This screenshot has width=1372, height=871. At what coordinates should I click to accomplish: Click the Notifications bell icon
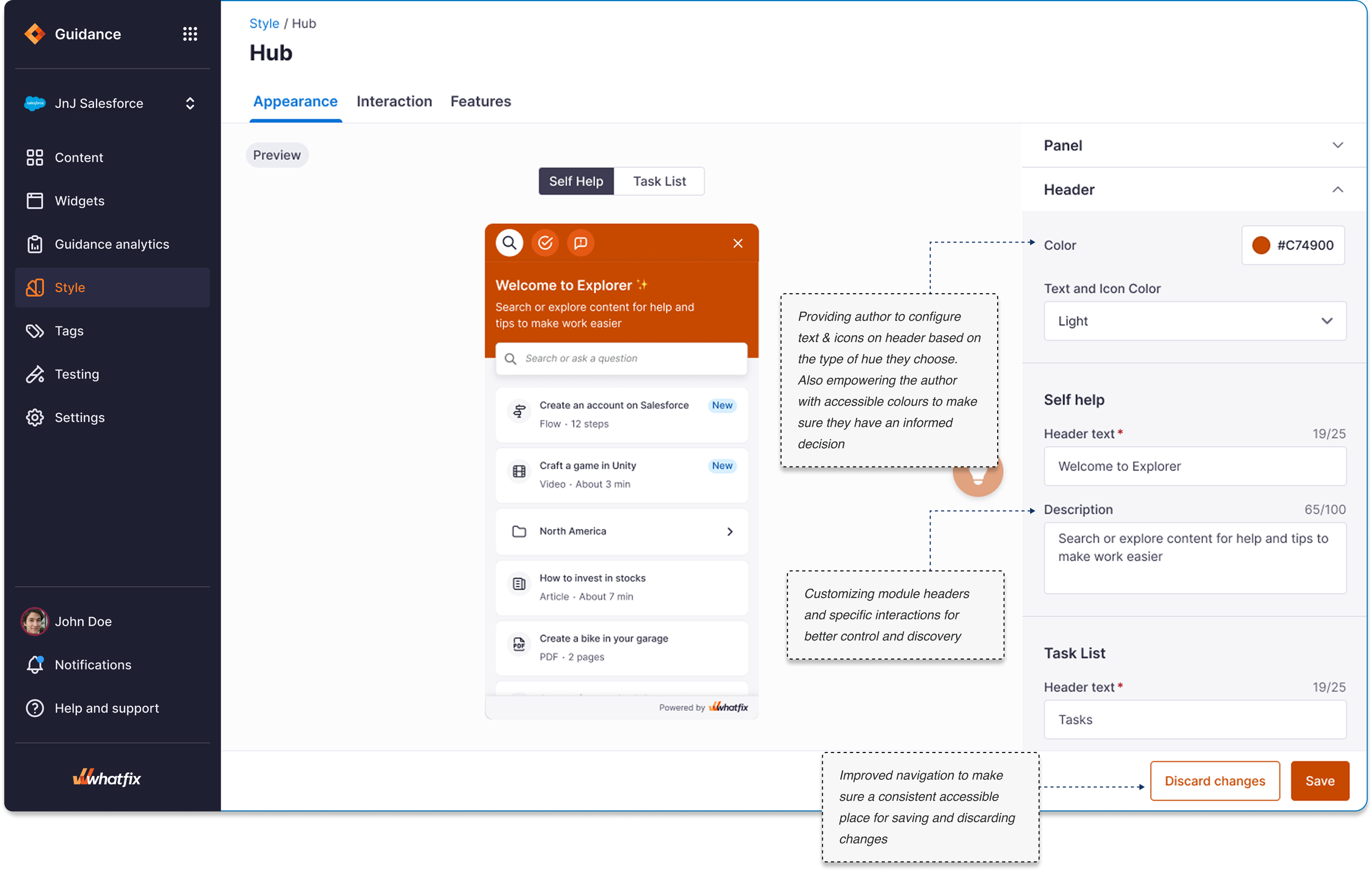coord(35,665)
